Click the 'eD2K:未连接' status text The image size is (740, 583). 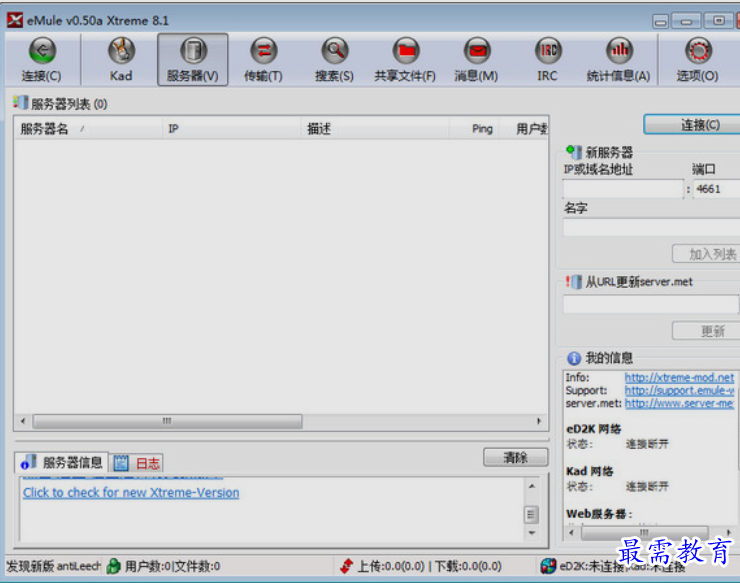592,566
